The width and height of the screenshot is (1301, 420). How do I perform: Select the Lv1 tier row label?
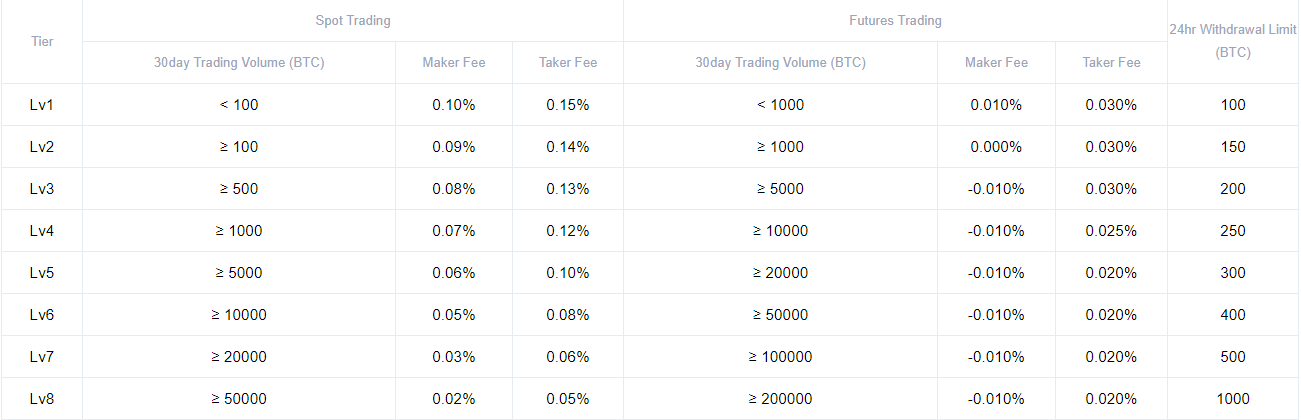[x=42, y=105]
